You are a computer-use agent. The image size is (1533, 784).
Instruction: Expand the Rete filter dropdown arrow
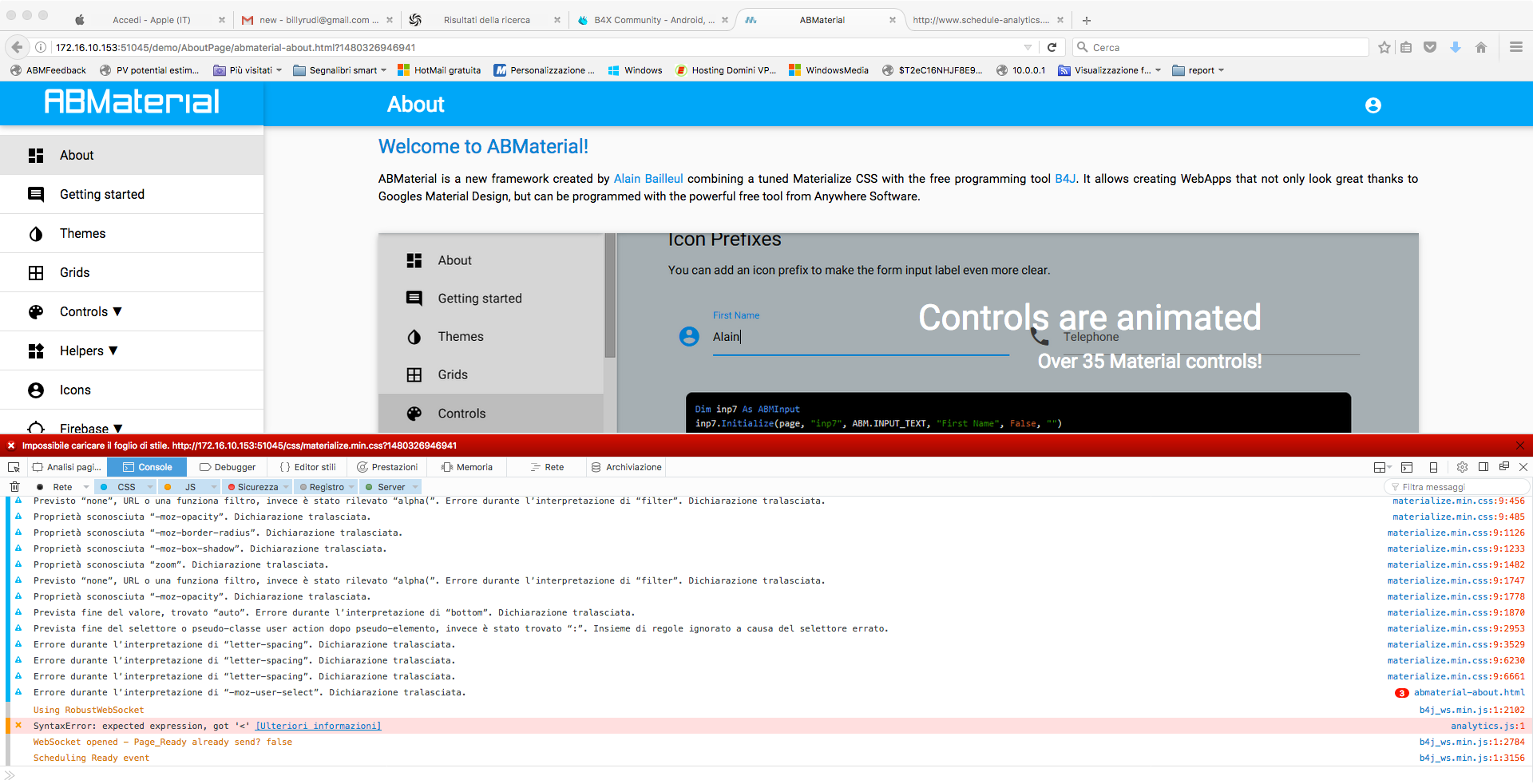tap(86, 487)
